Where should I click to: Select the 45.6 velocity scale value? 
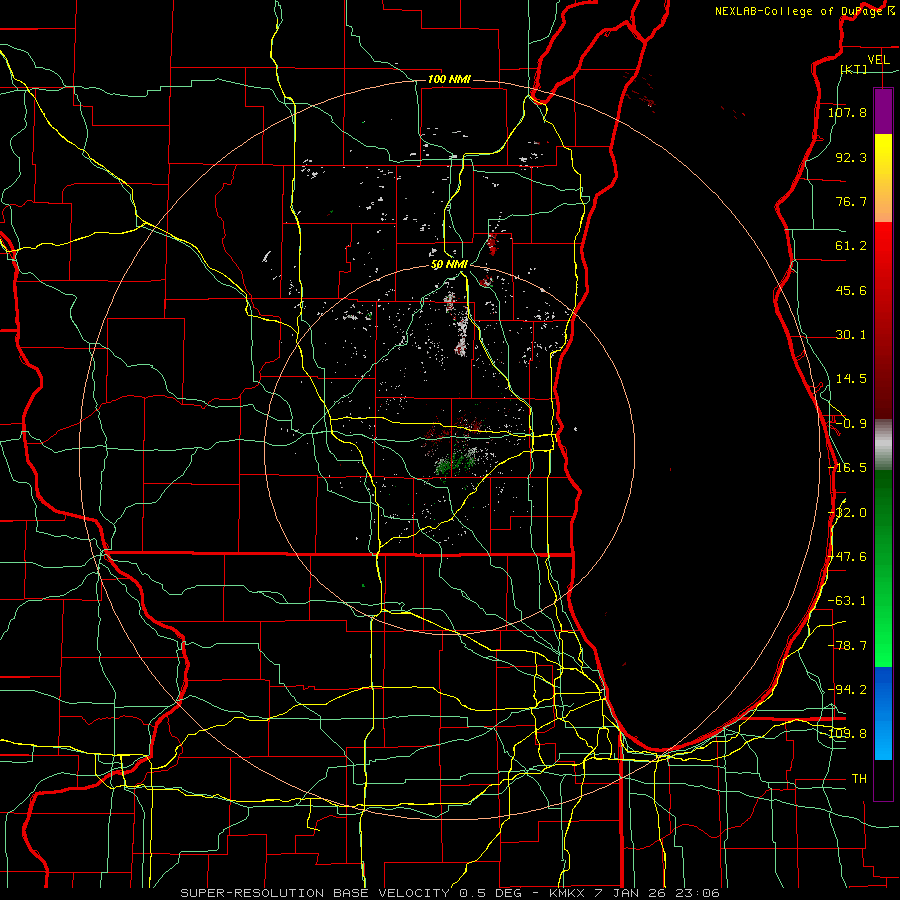[851, 290]
